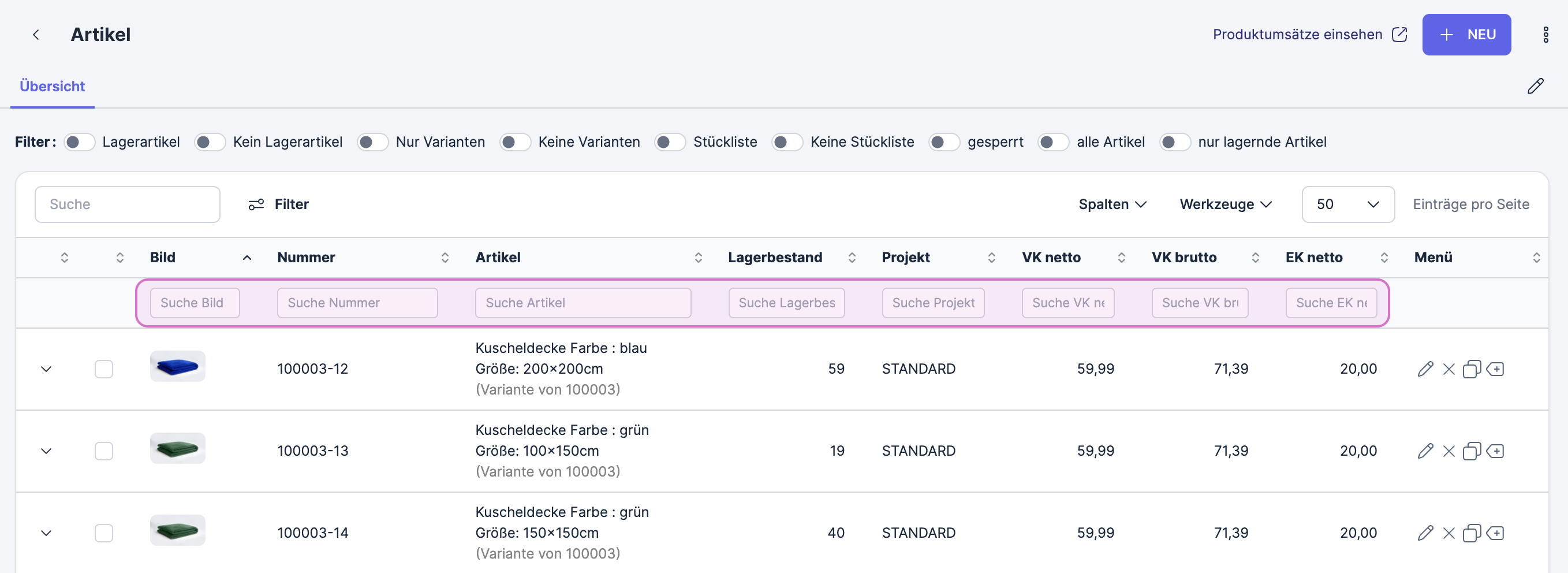Delete article 100003-13 with X icon

point(1448,451)
